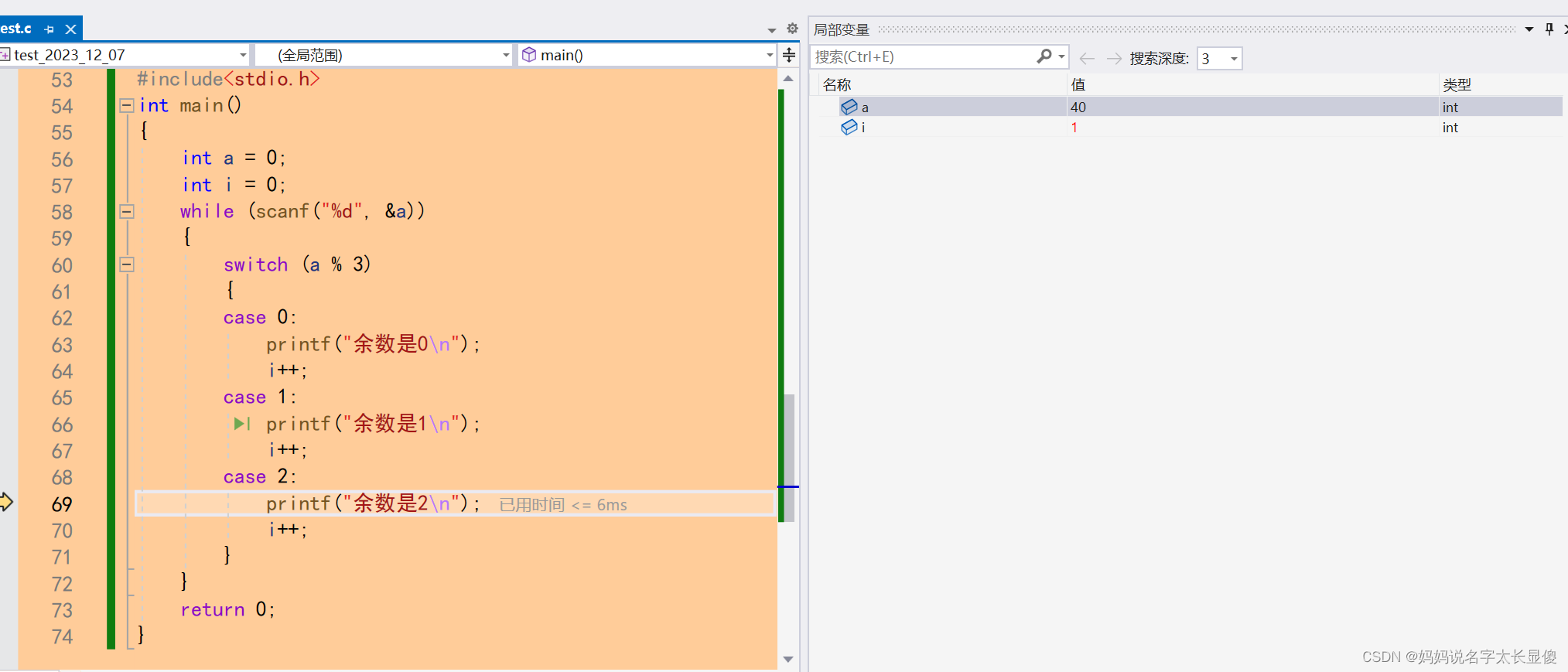Close the test.c editor tab

70,29
